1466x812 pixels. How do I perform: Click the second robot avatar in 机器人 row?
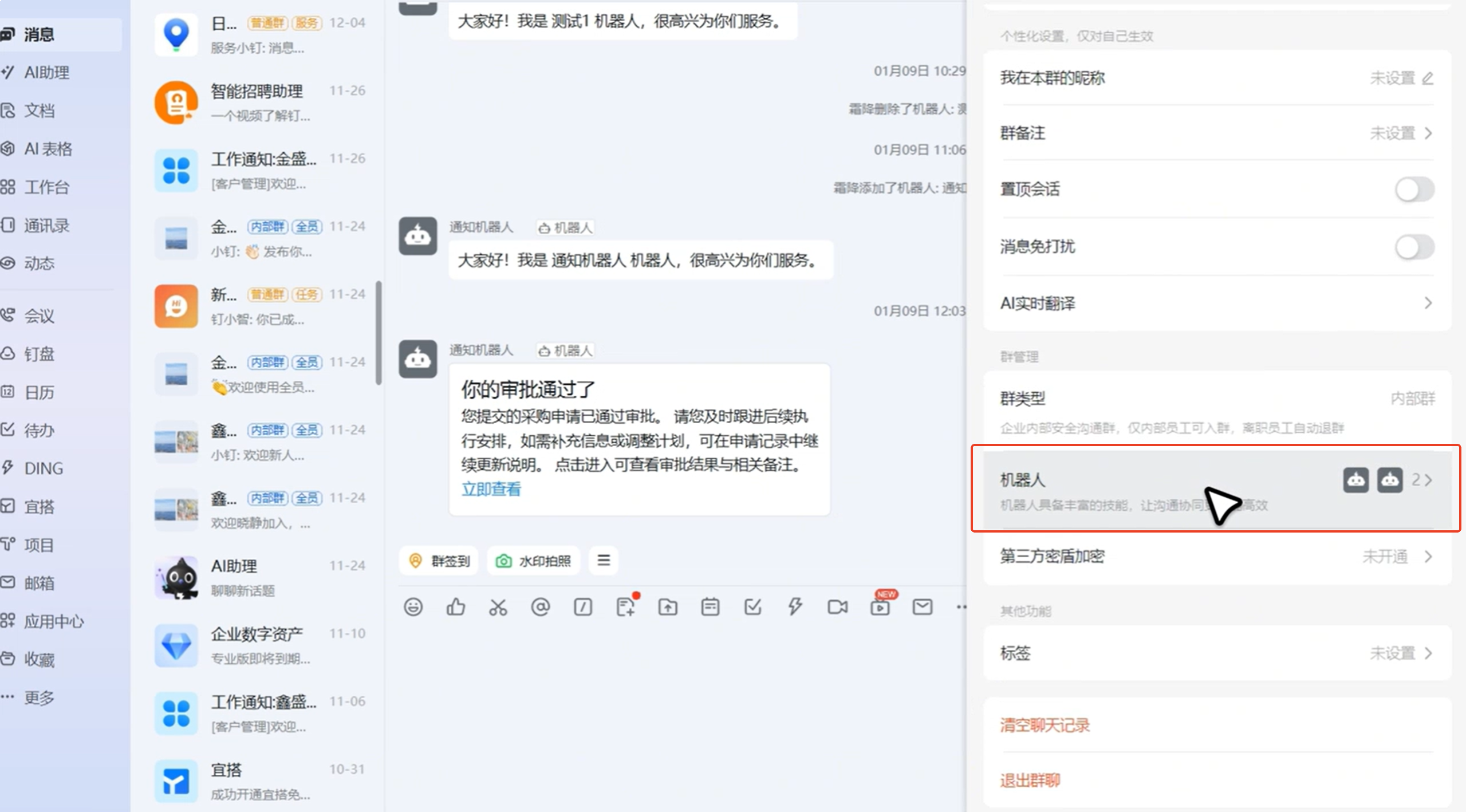pyautogui.click(x=1390, y=480)
